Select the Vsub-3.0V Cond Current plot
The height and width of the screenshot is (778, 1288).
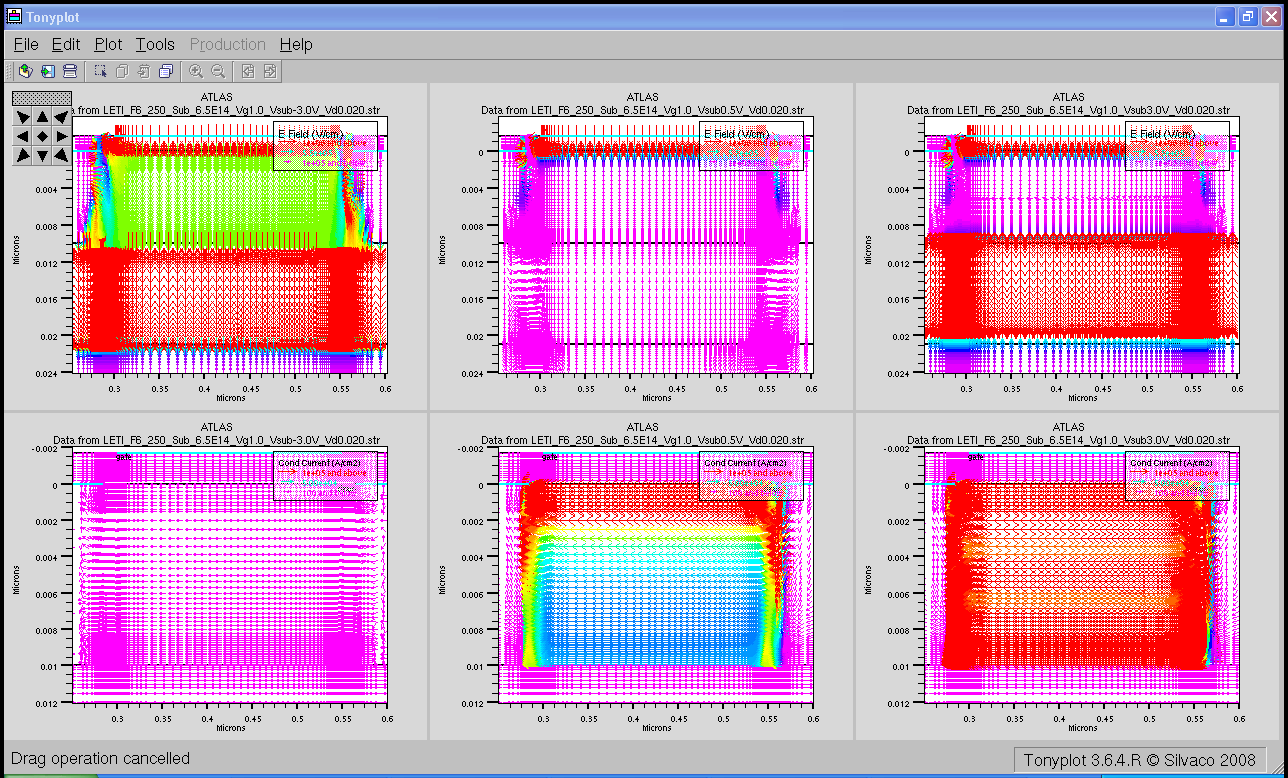(231, 575)
